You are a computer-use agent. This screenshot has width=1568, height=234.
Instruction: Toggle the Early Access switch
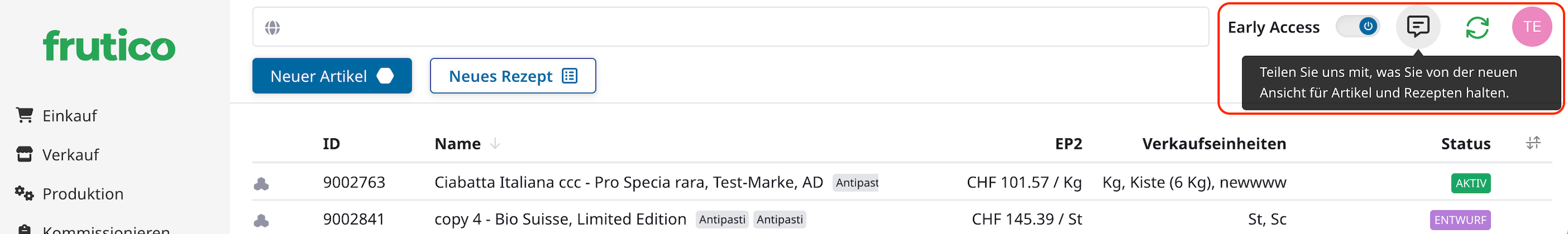coord(1357,27)
